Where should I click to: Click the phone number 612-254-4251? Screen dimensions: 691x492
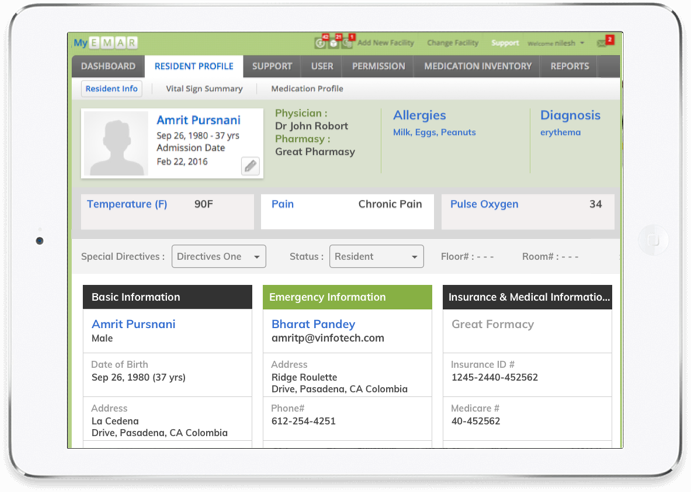click(x=304, y=421)
